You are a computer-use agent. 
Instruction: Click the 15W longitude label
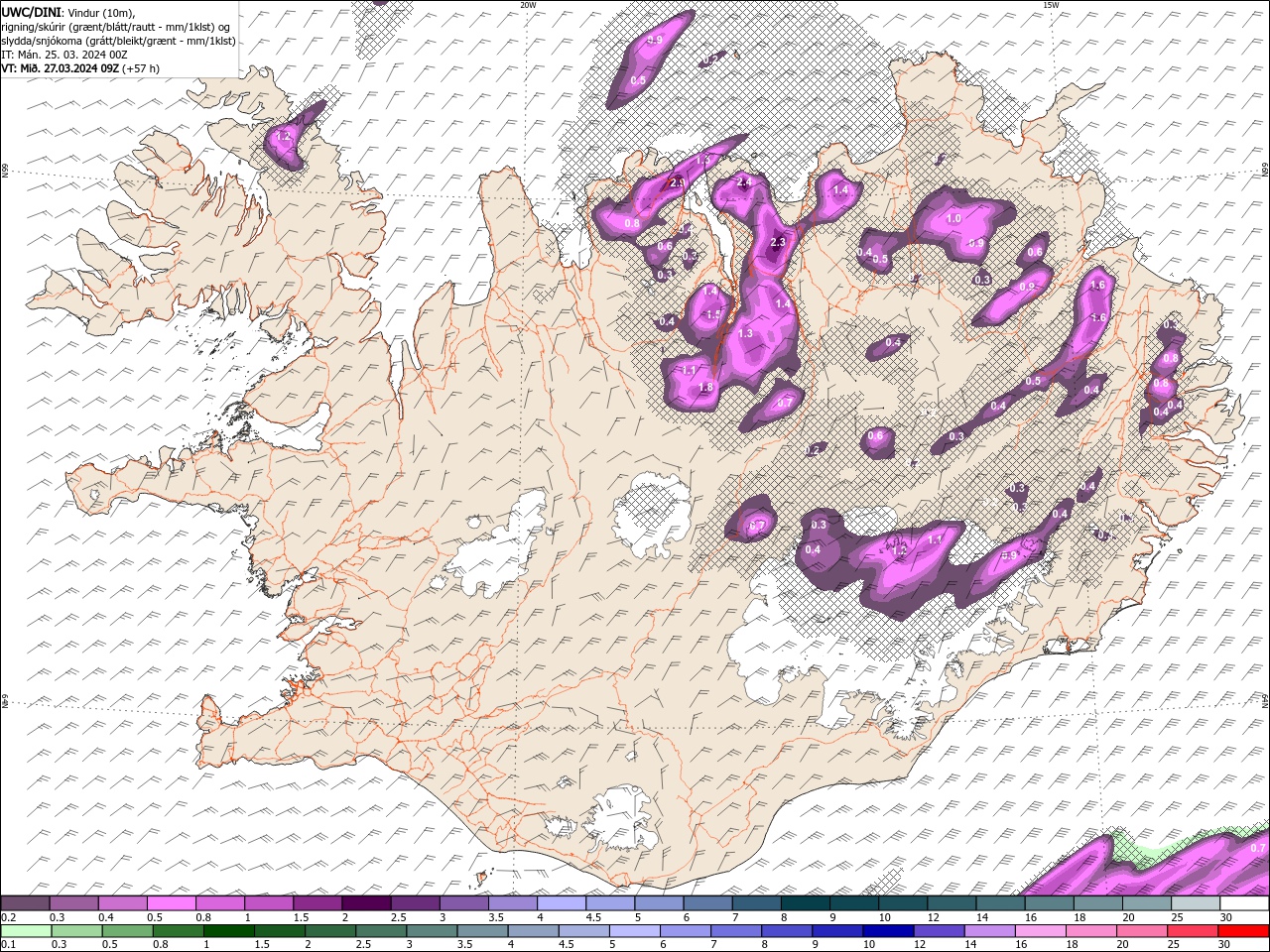coord(1050,5)
